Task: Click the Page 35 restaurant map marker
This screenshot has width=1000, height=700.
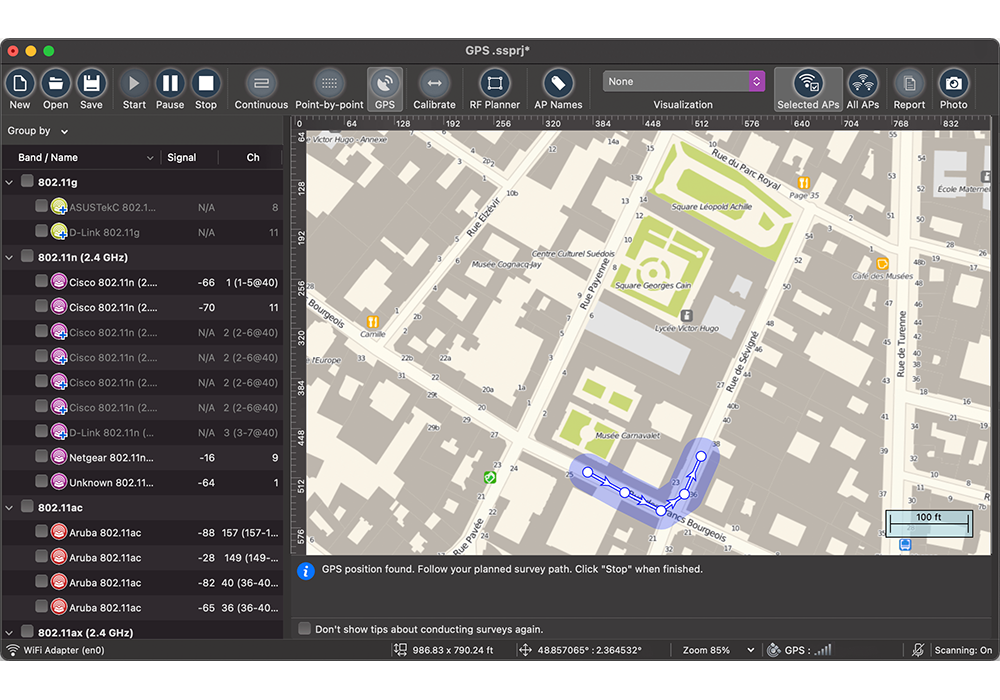Action: coord(804,183)
